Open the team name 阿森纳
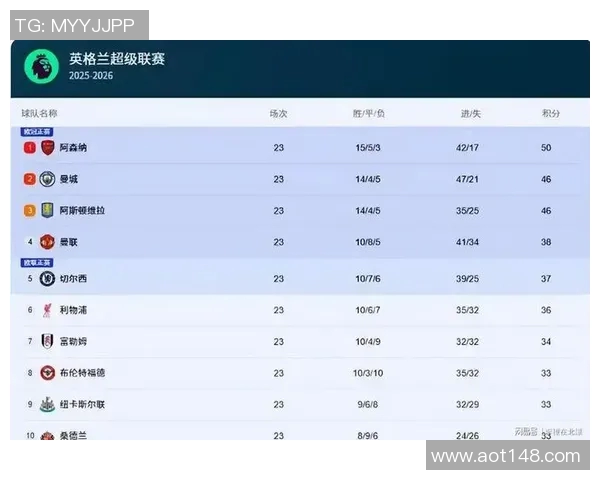Image resolution: width=600 pixels, height=480 pixels. click(73, 148)
